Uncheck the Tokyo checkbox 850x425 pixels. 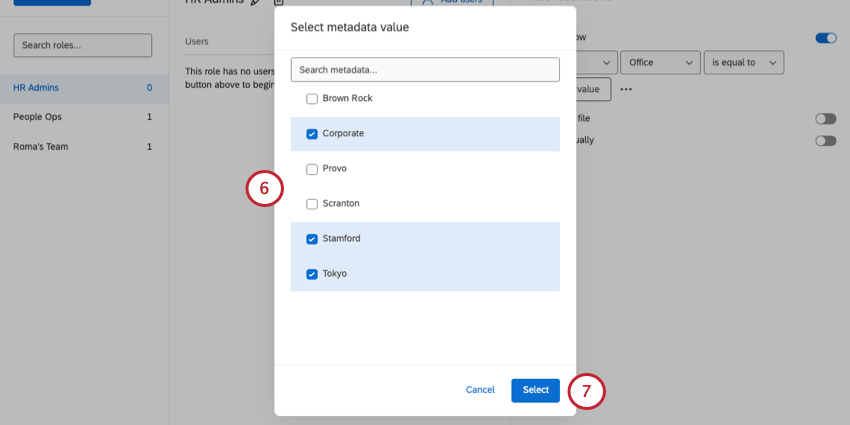click(x=312, y=274)
